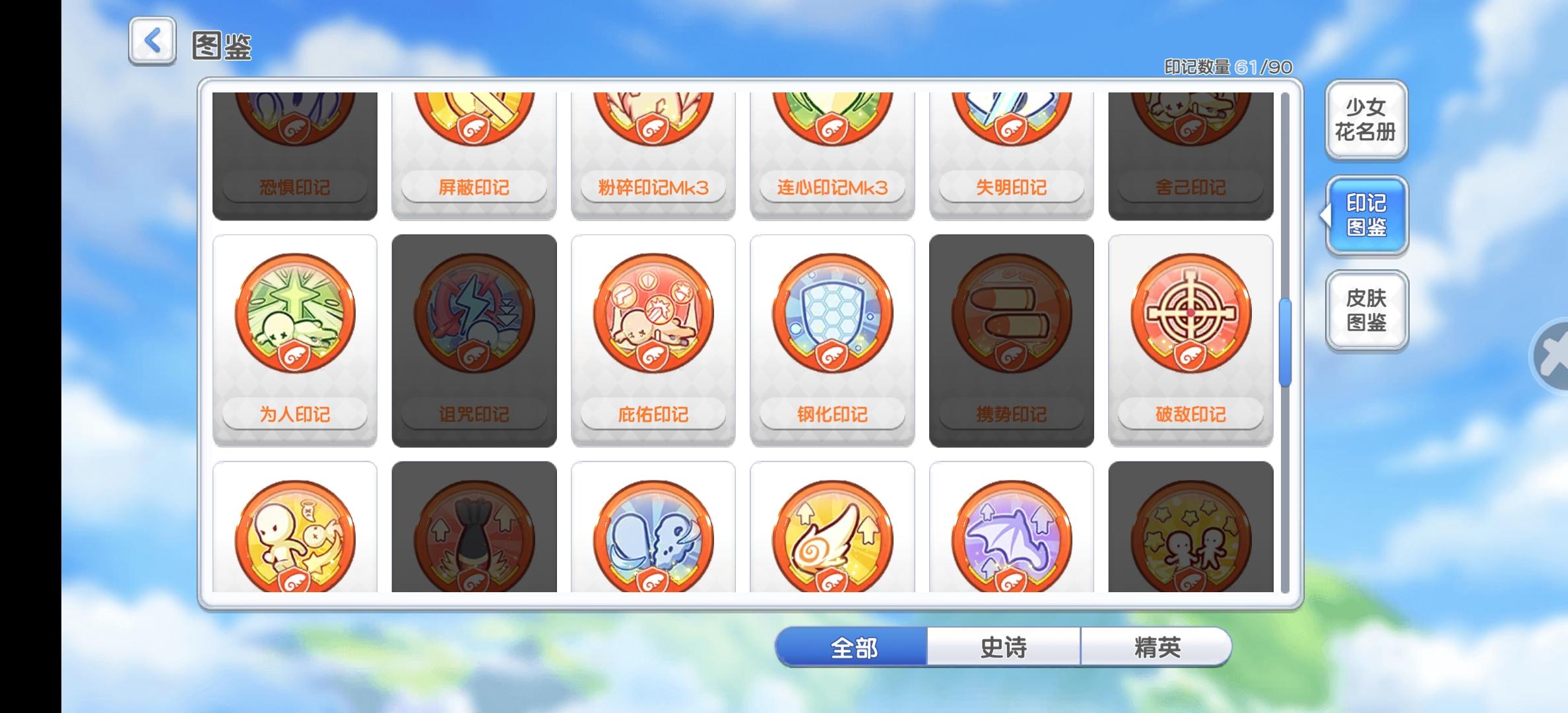This screenshot has width=1568, height=713.
Task: Switch to the 精英 filter tab
Action: tap(1156, 647)
